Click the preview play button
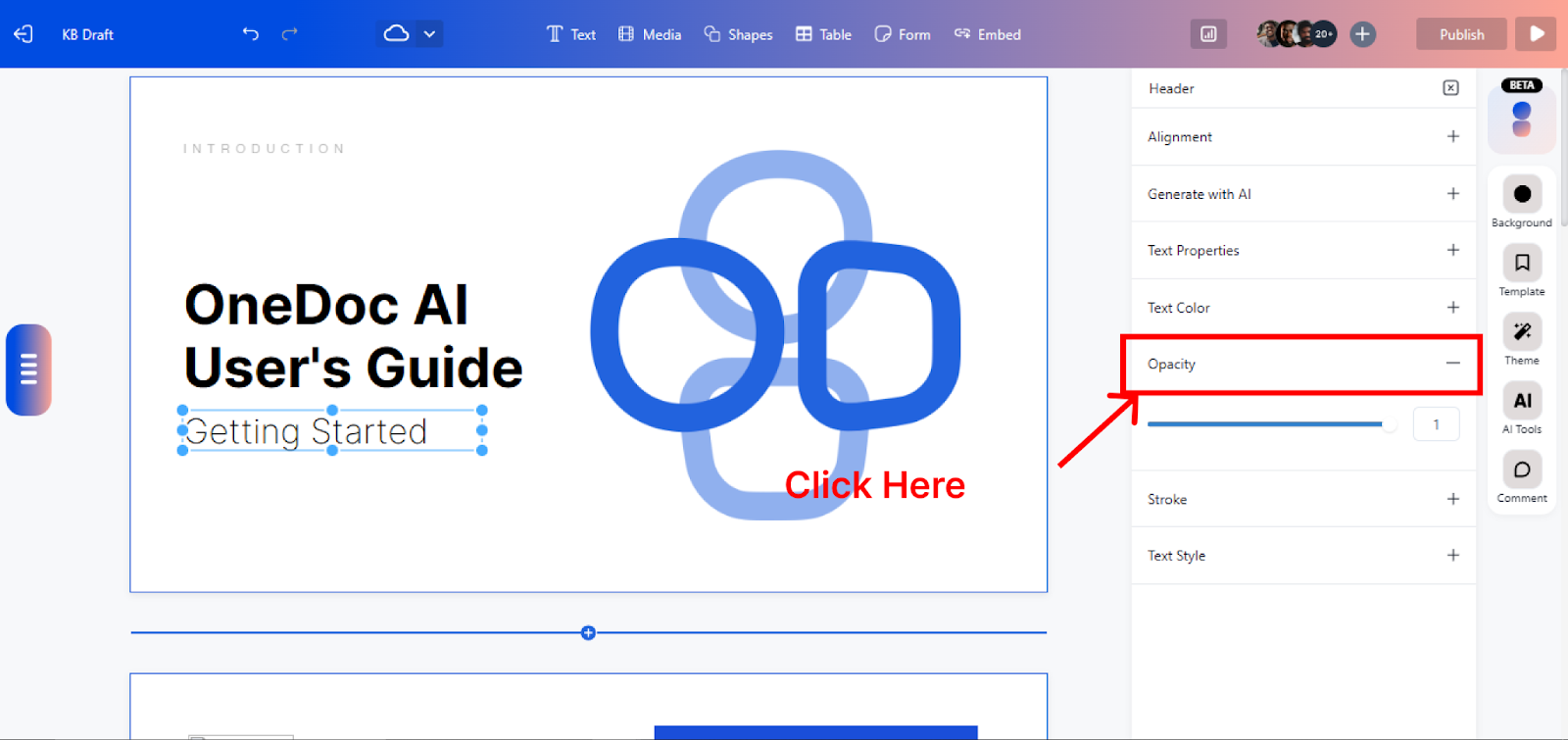1568x740 pixels. (1536, 34)
